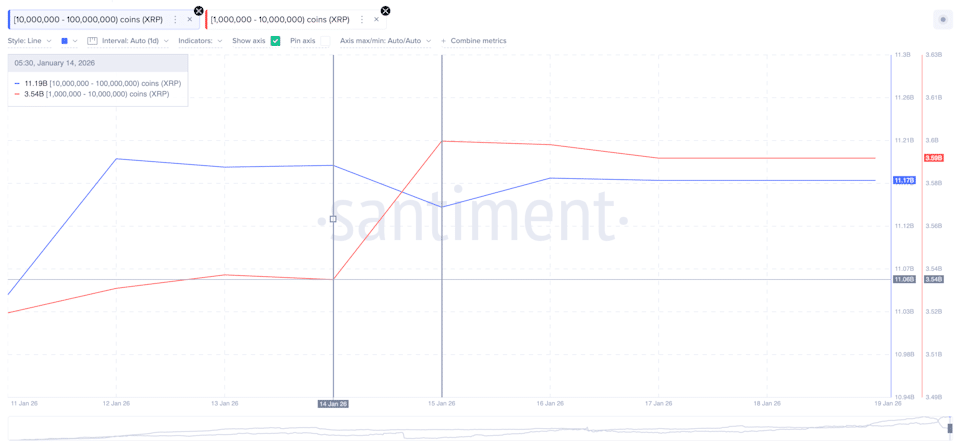Open the Style: Line dropdown
The height and width of the screenshot is (443, 959).
[29, 41]
